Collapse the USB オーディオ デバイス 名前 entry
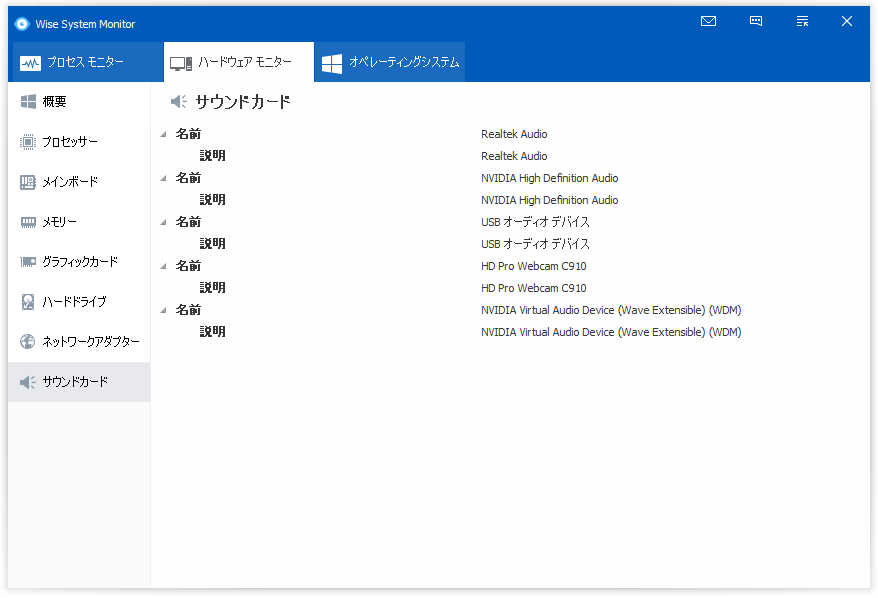Screen dimensions: 878x598 (164, 222)
